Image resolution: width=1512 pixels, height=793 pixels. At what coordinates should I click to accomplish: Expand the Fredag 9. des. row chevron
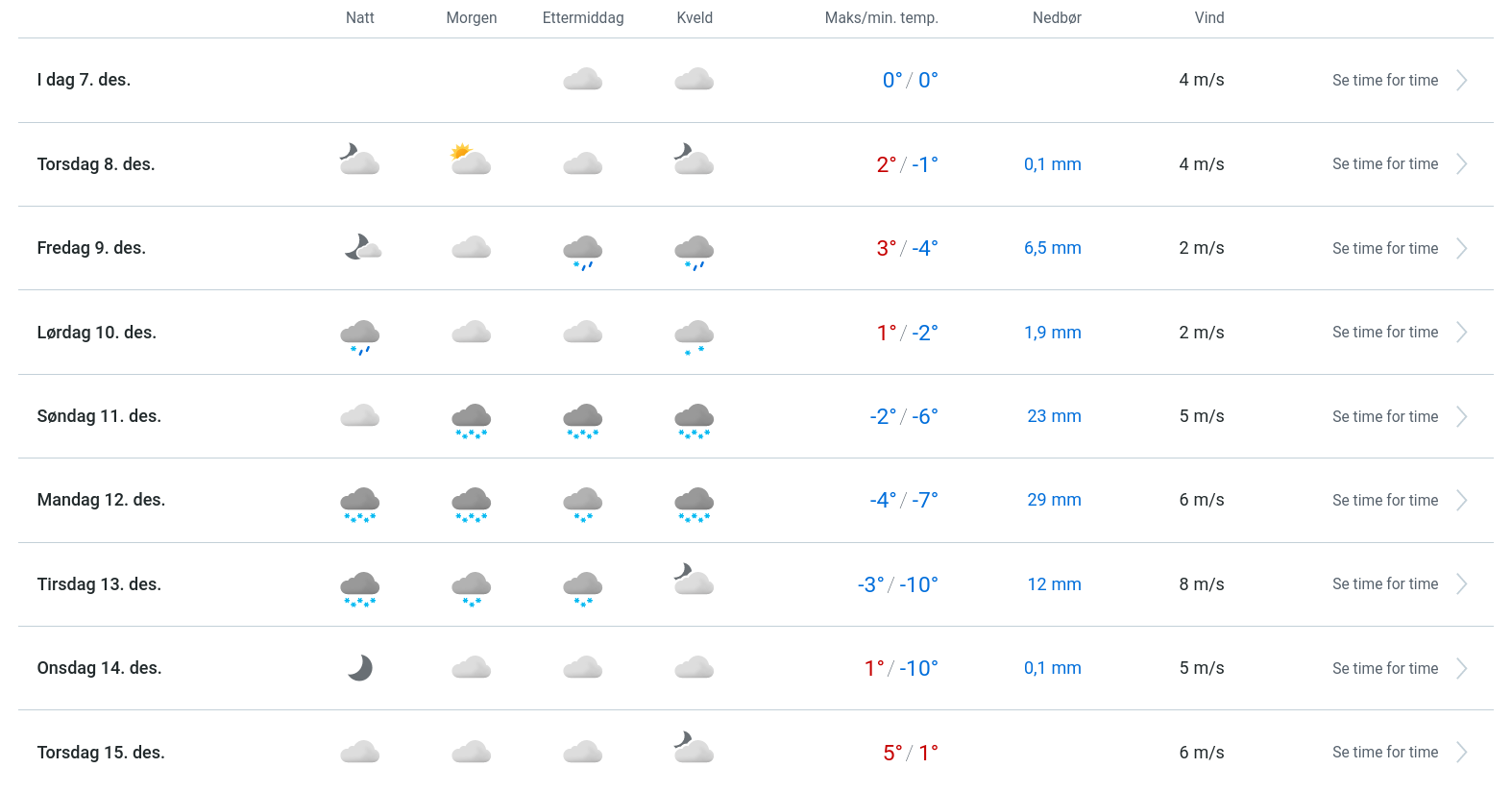[1461, 248]
